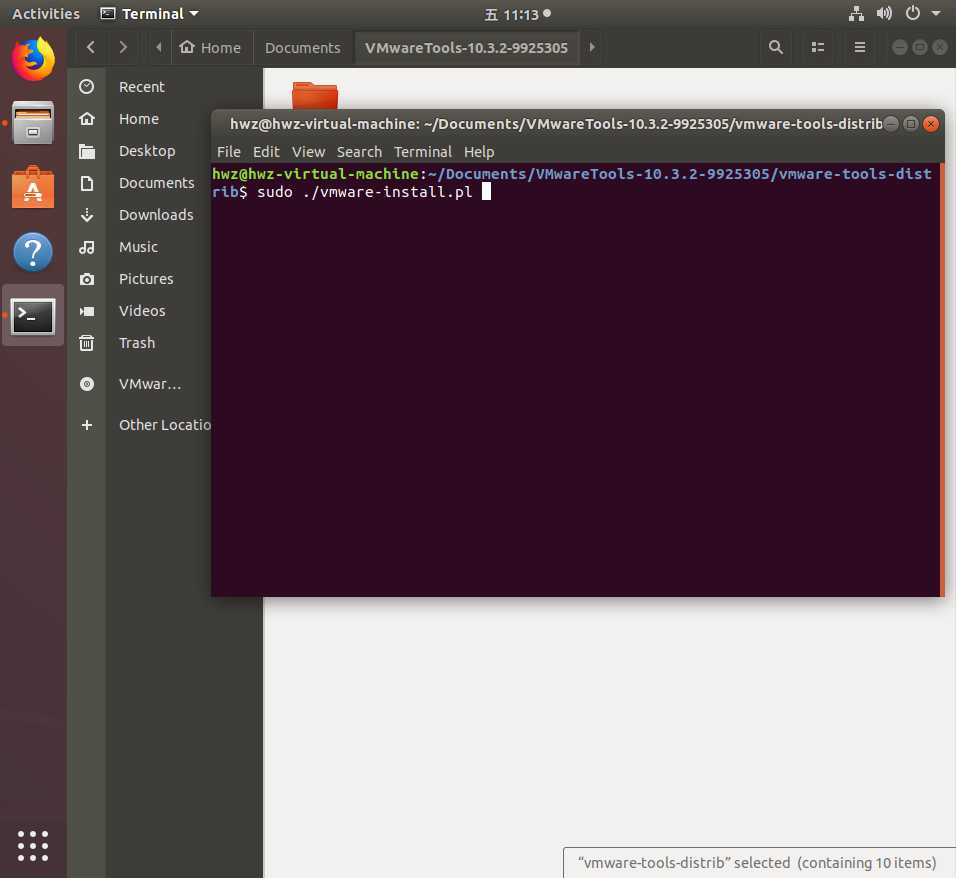The height and width of the screenshot is (878, 956).
Task: Open the Terminal menu in the terminal menubar
Action: pyautogui.click(x=423, y=152)
